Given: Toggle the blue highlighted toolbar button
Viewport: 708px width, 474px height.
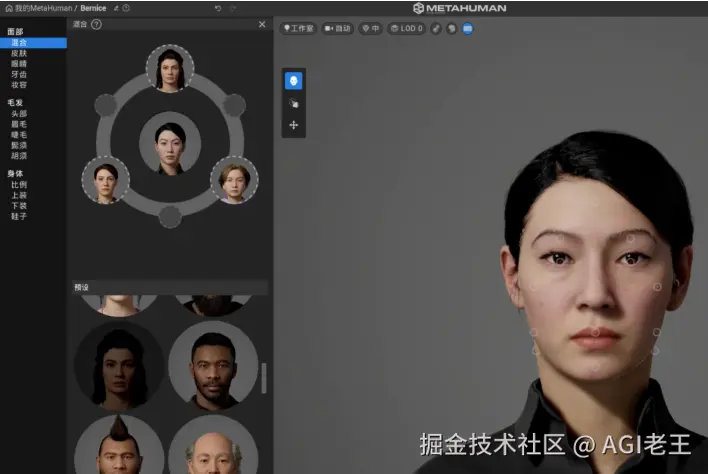Looking at the screenshot, I should click(468, 28).
